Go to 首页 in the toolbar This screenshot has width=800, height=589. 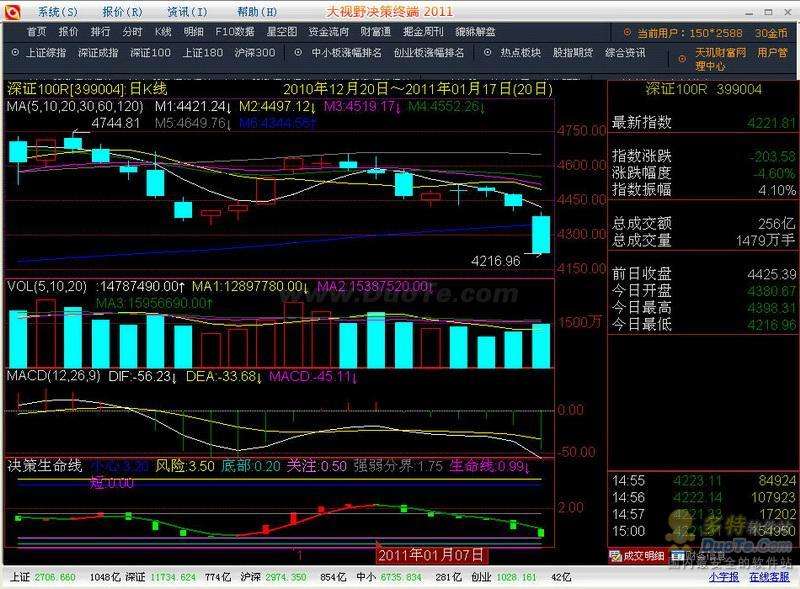(x=37, y=32)
